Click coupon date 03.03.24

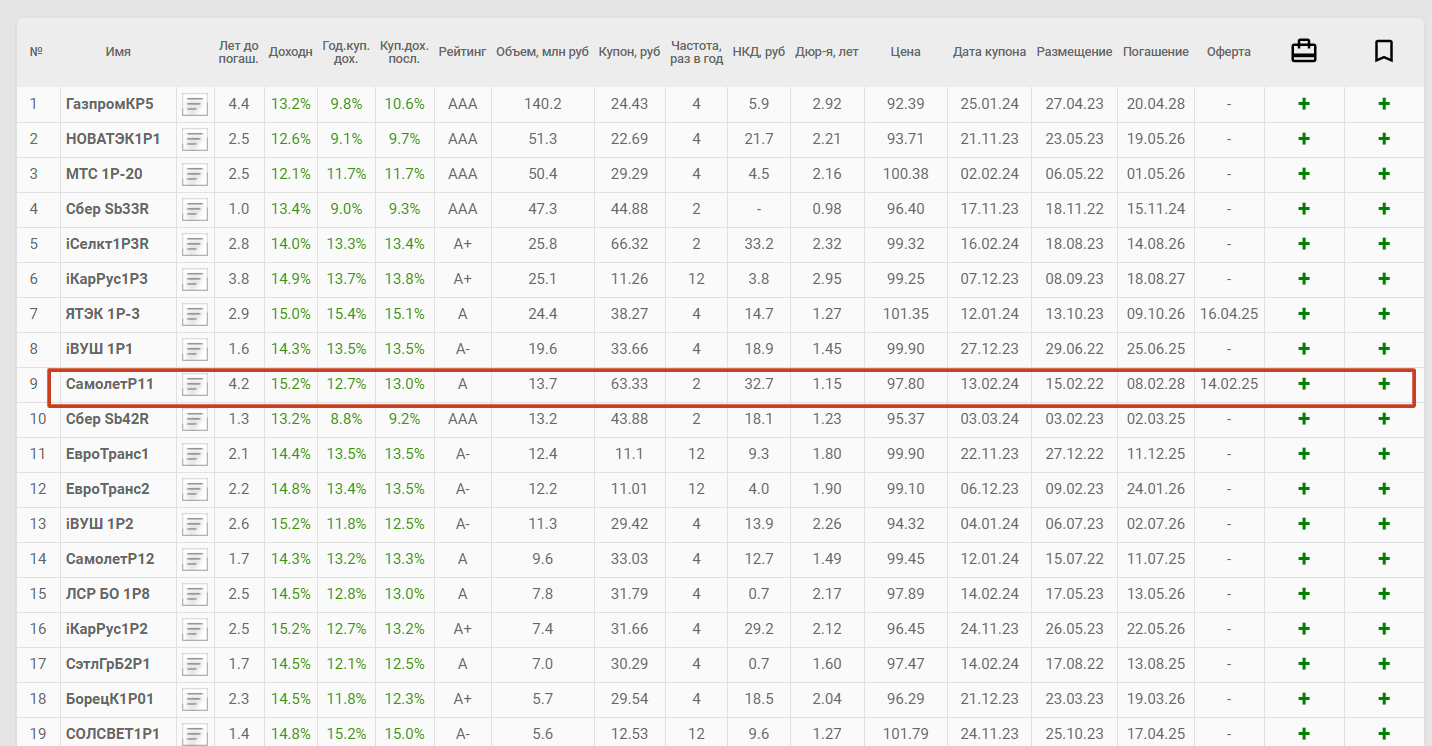coord(989,419)
